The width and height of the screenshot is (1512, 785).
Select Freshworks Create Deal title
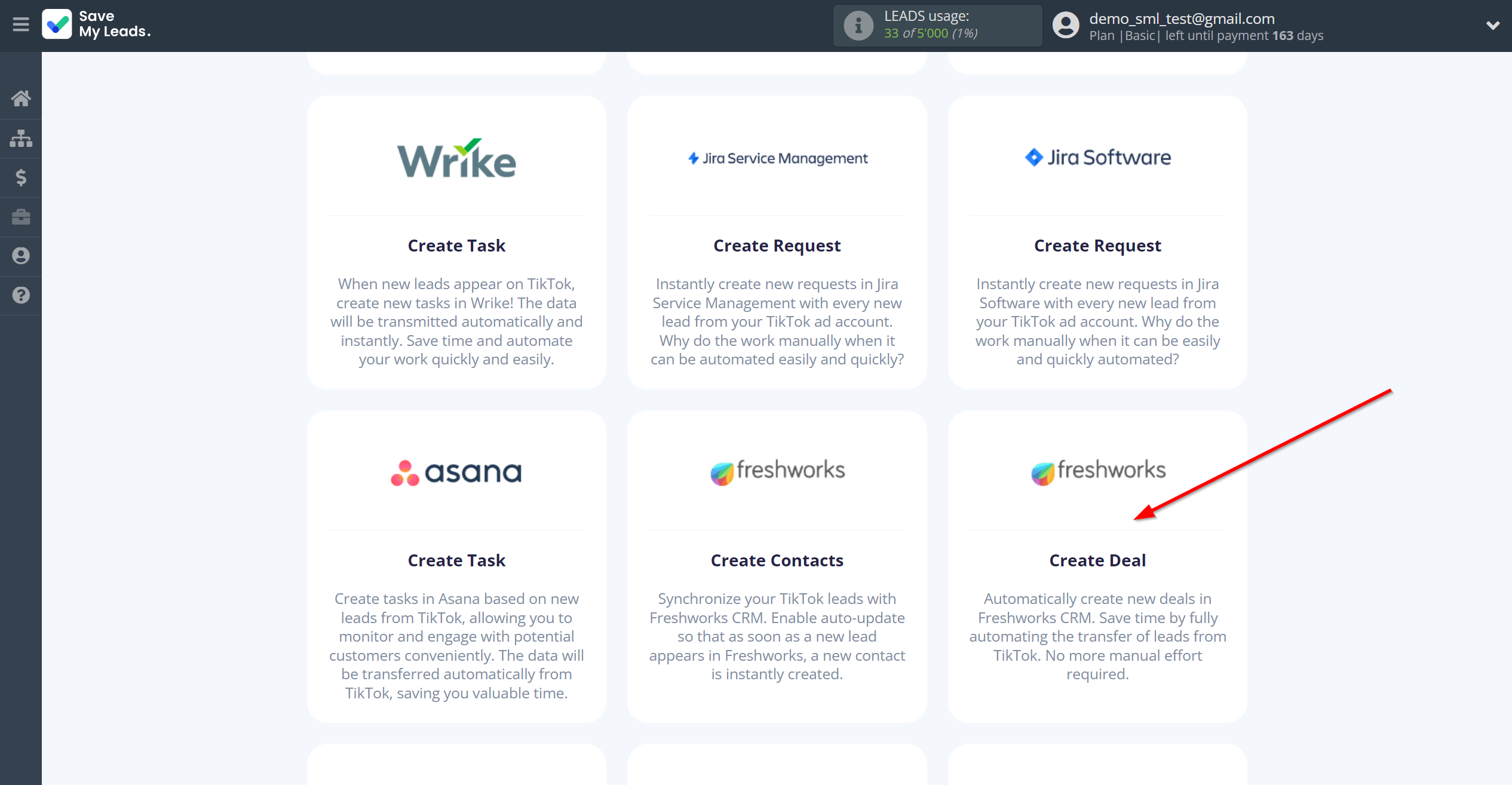pyautogui.click(x=1097, y=560)
